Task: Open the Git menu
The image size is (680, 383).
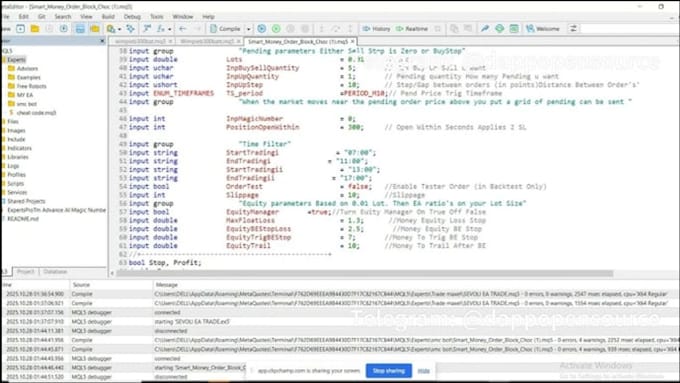Action: pos(42,16)
